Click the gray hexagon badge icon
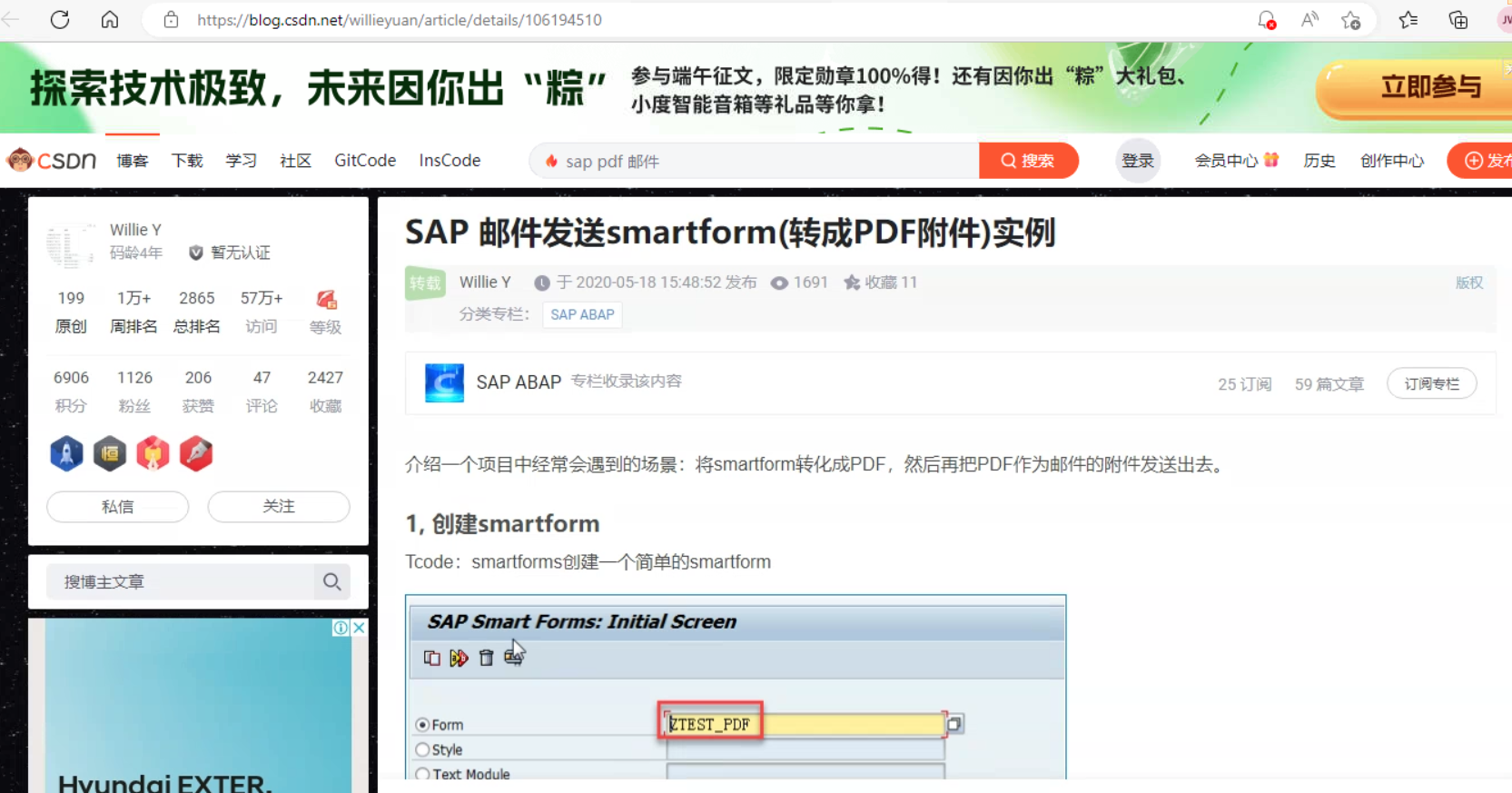1512x793 pixels. pos(110,453)
